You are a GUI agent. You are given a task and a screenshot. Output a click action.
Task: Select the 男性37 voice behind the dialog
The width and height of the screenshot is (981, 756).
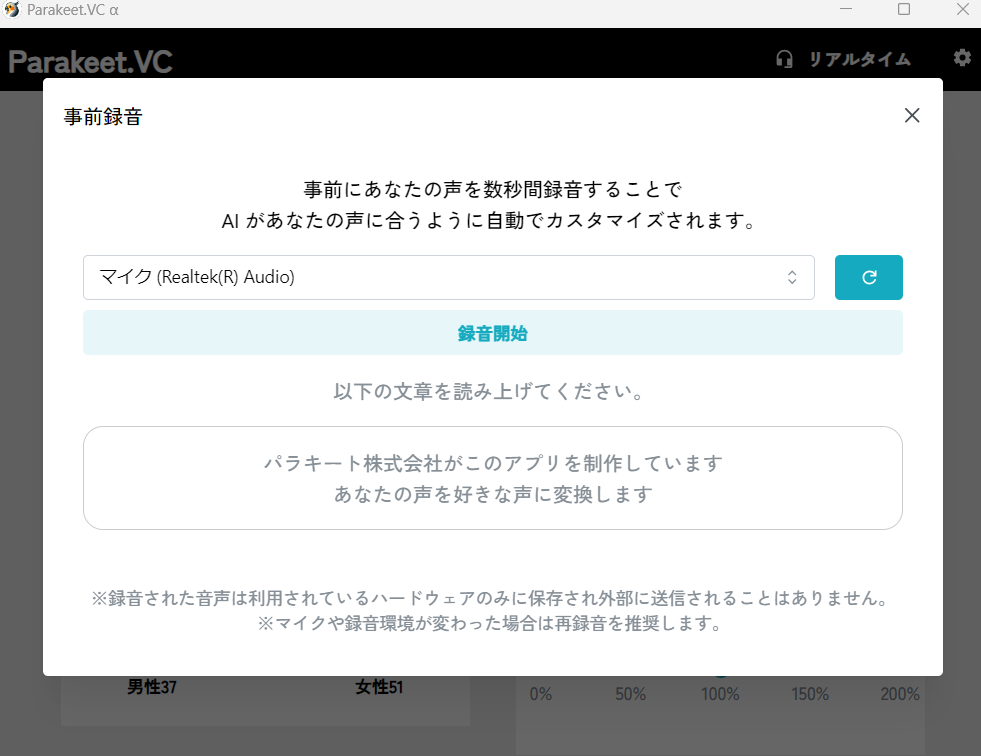152,687
